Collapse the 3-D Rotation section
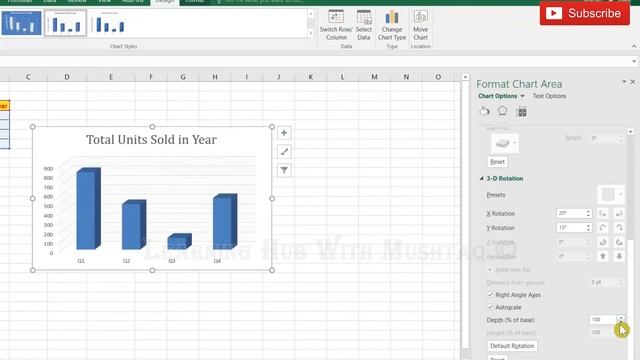Image resolution: width=640 pixels, height=360 pixels. [x=482, y=179]
